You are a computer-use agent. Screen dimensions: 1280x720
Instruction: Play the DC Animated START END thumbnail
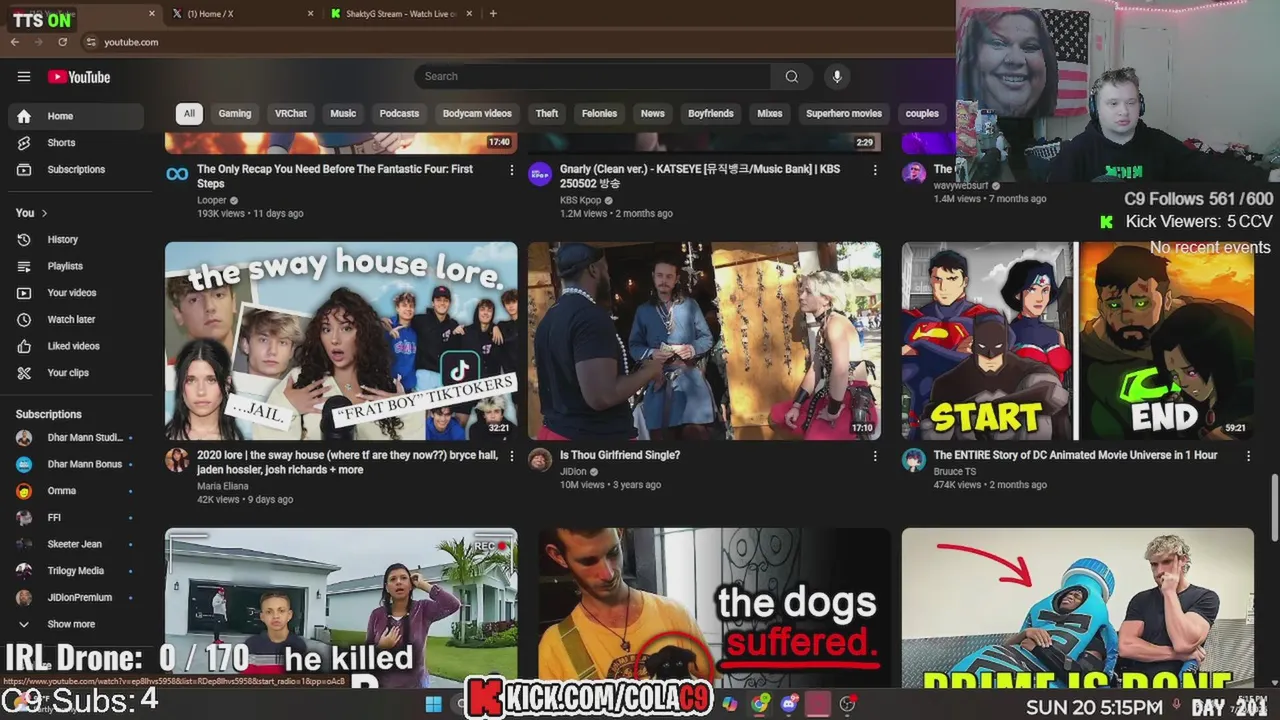tap(1078, 341)
